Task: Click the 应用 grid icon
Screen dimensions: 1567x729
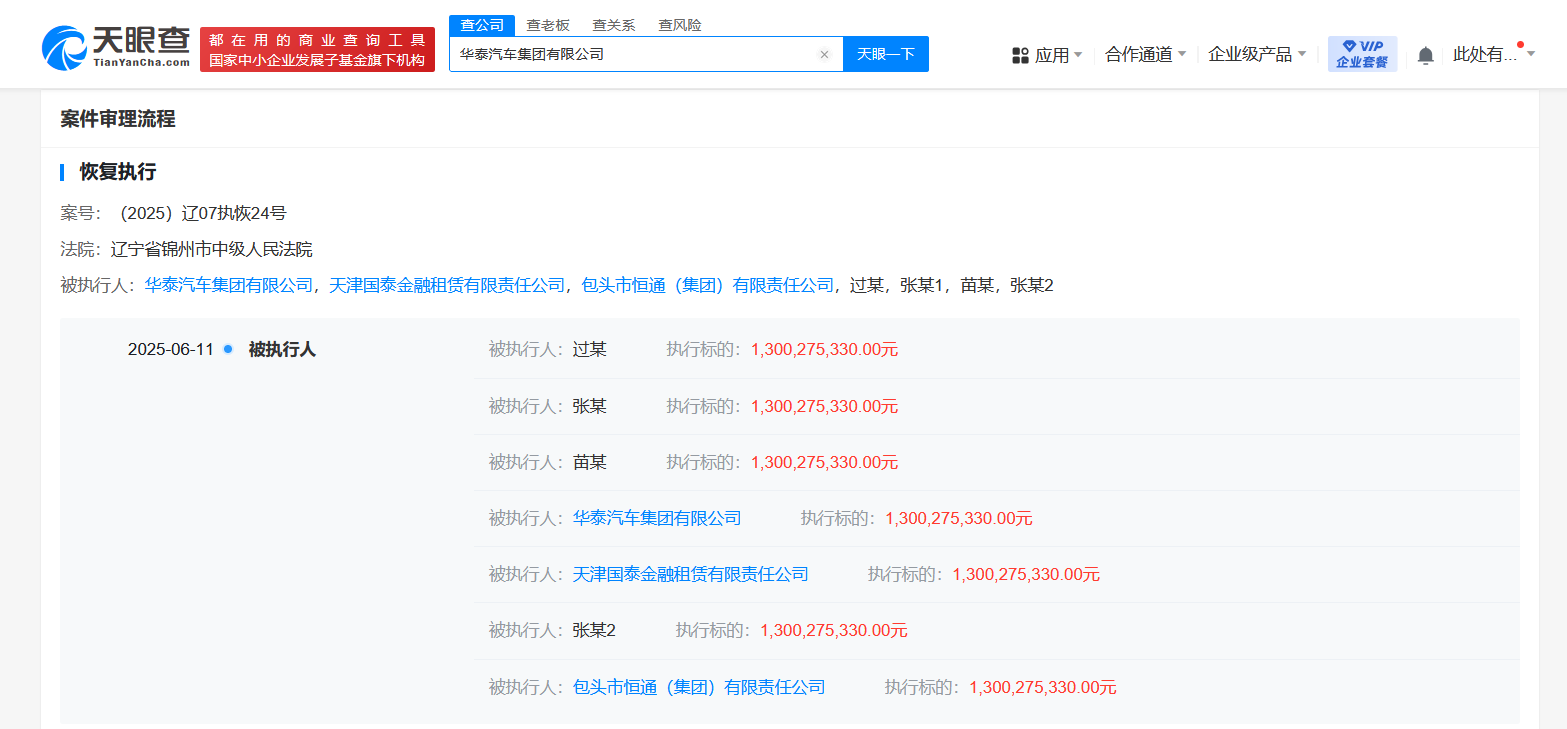Action: 1020,55
